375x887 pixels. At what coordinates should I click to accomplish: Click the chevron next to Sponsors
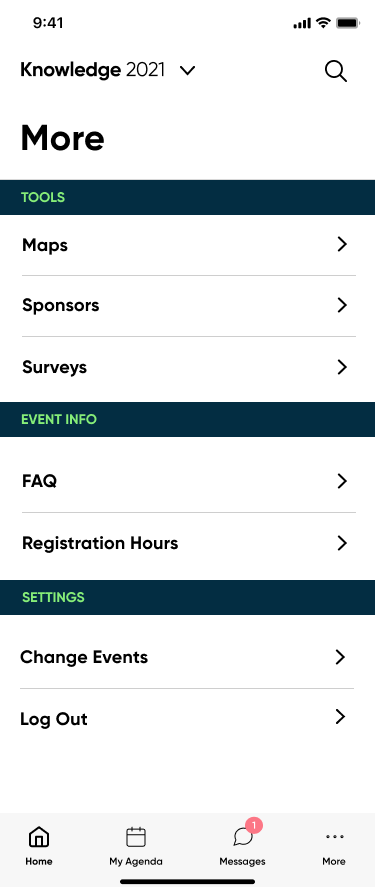342,305
